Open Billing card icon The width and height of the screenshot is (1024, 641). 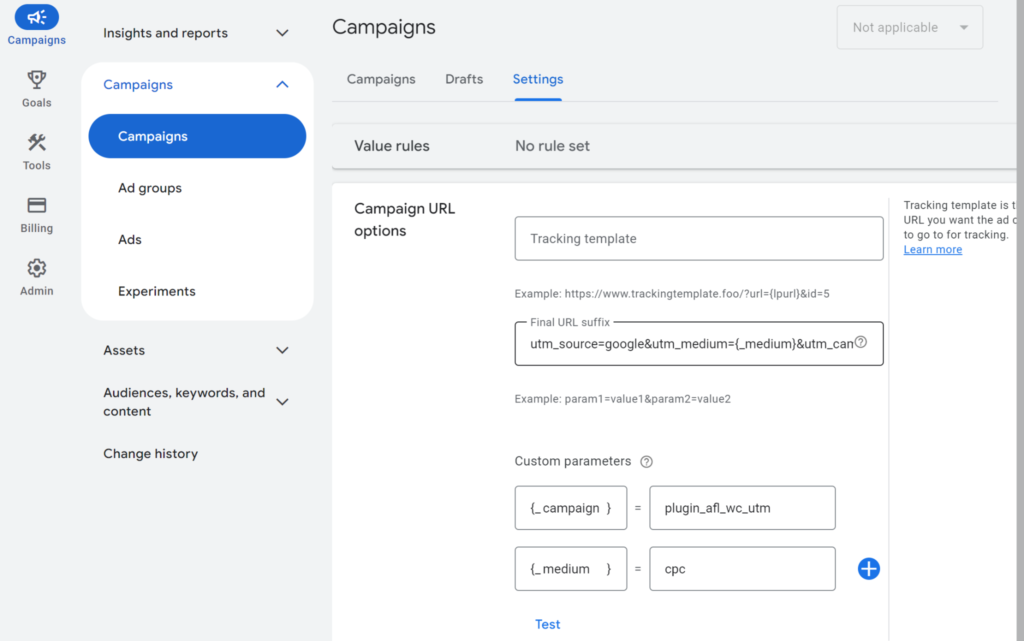(x=36, y=206)
